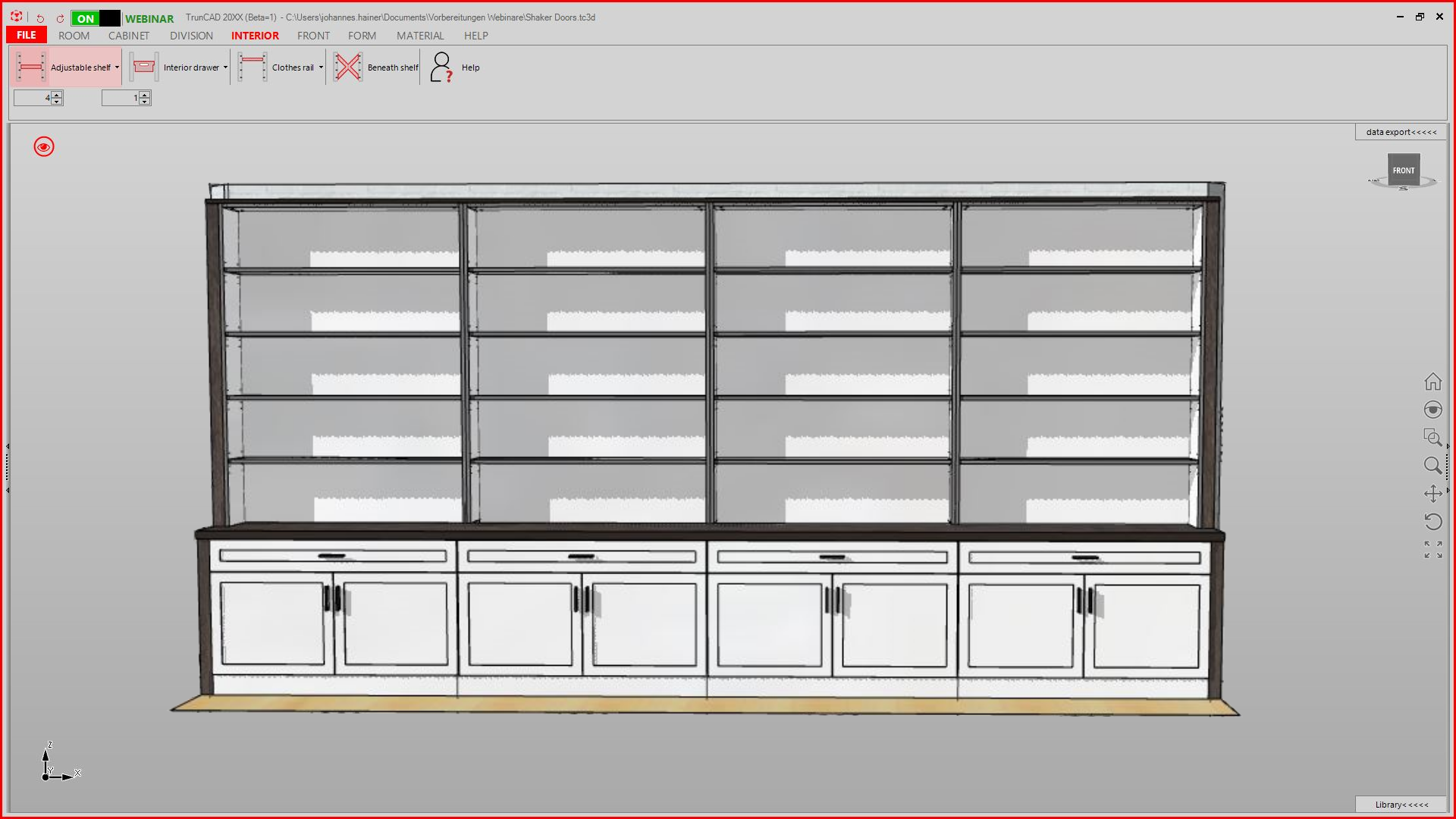
Task: Open the Help person icon
Action: [441, 67]
